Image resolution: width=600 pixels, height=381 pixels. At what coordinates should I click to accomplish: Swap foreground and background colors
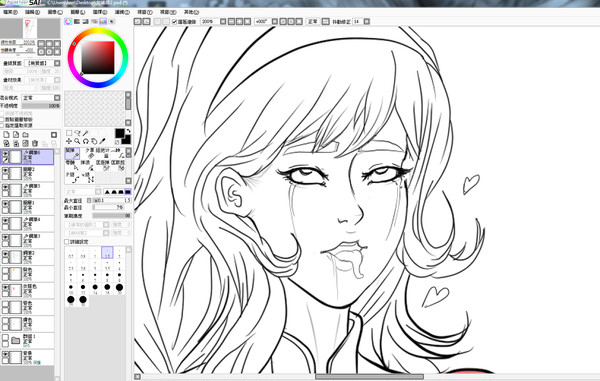[x=128, y=131]
